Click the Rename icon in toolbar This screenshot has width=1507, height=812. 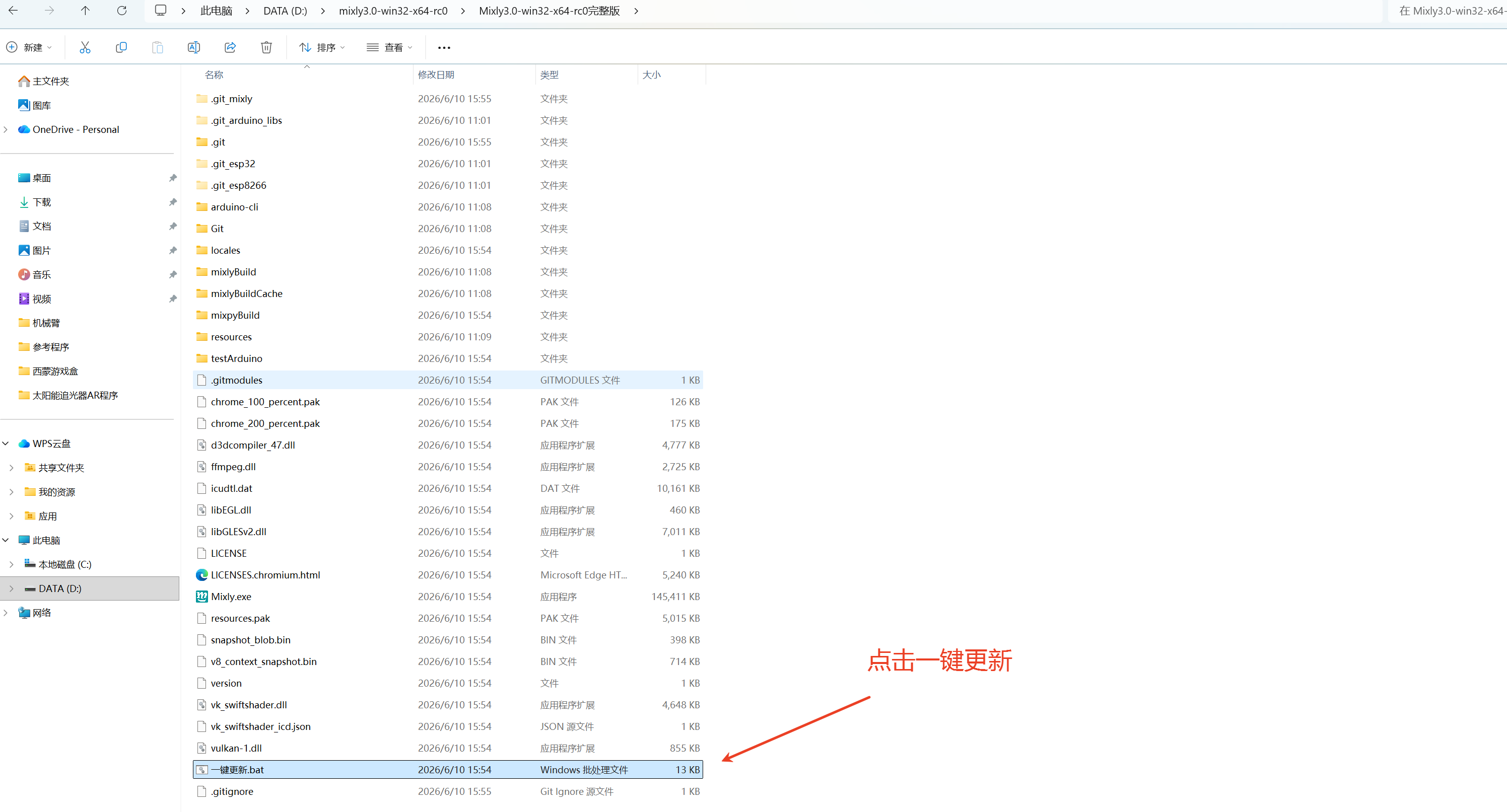click(193, 47)
